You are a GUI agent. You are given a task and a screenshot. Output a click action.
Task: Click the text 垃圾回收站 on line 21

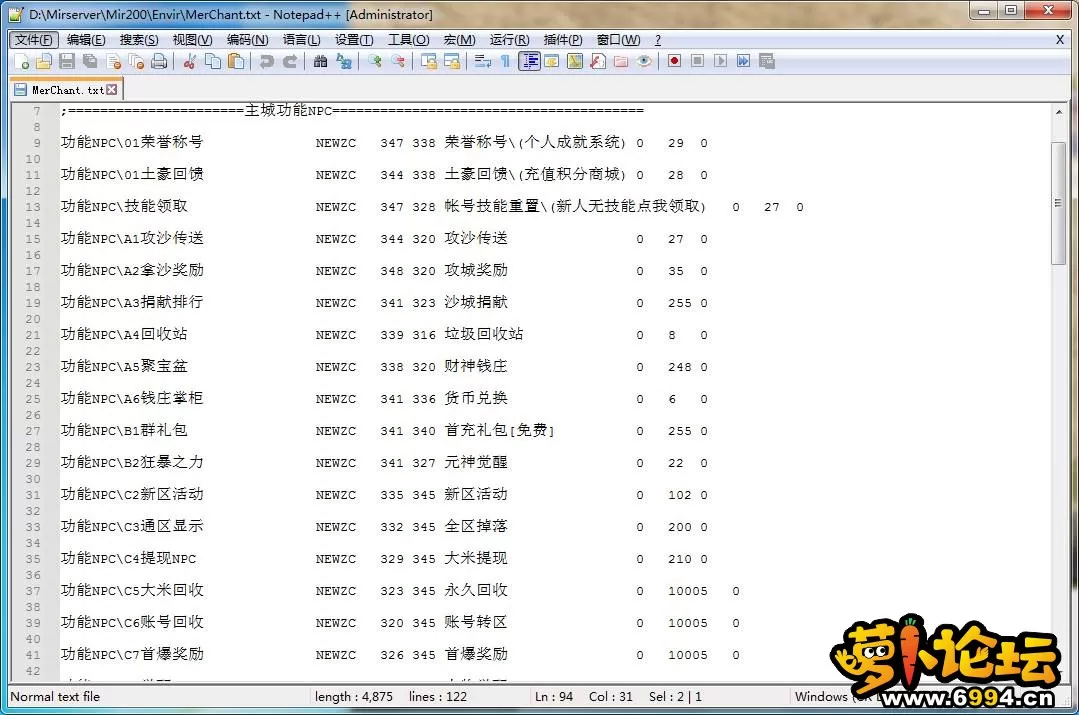click(483, 334)
